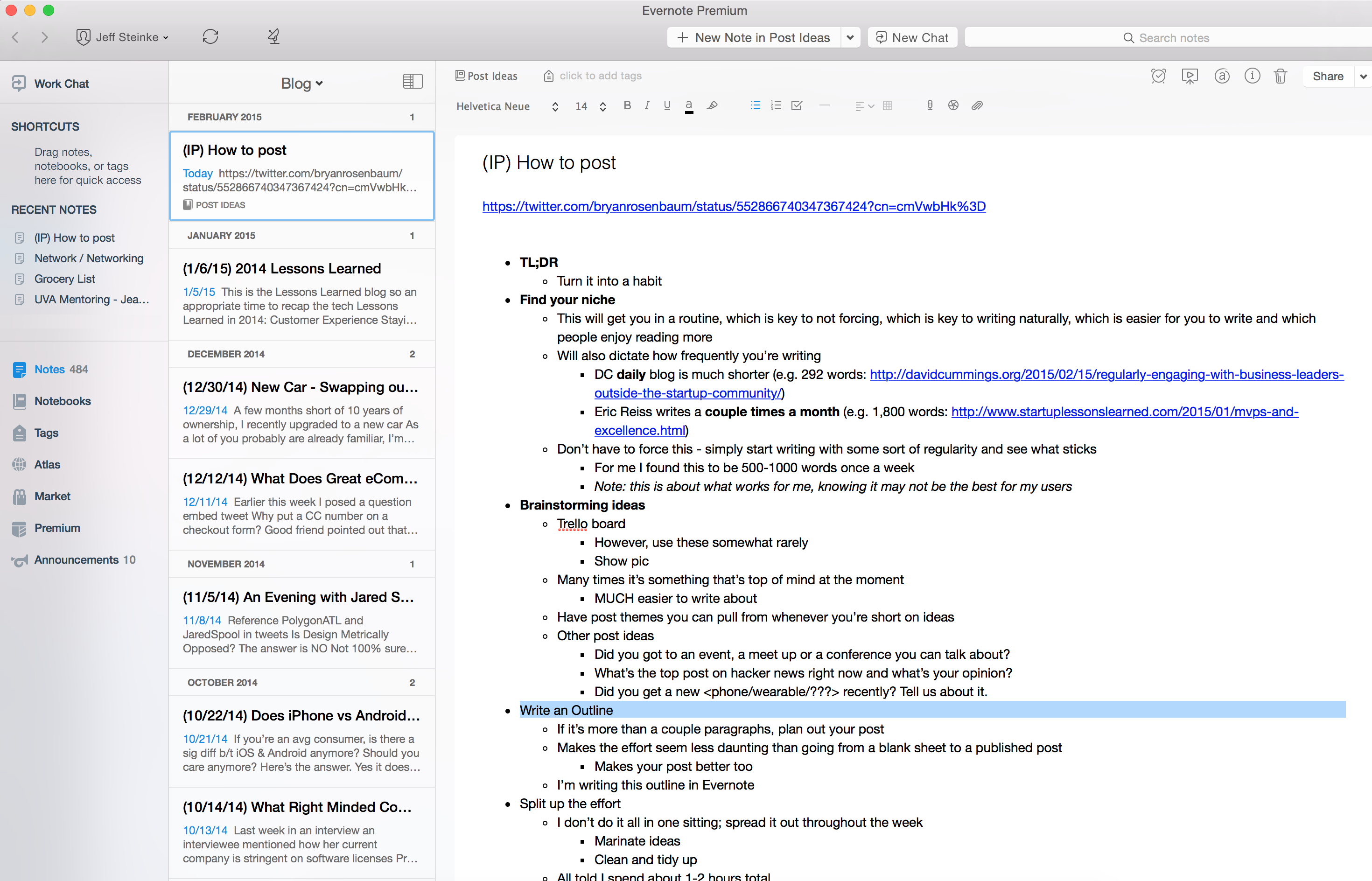Click the tag icon beside add tags

[x=548, y=76]
